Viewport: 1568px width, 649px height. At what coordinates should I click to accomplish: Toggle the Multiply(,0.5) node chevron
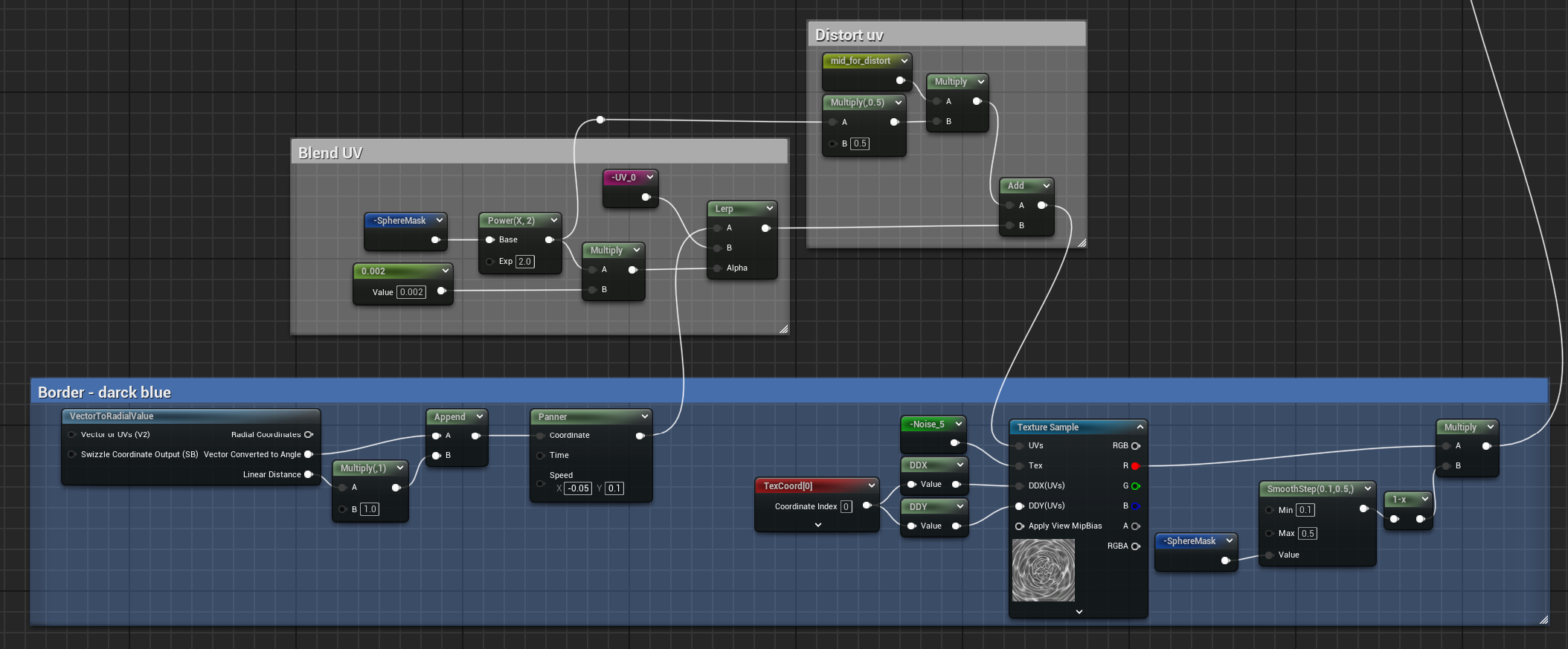898,103
